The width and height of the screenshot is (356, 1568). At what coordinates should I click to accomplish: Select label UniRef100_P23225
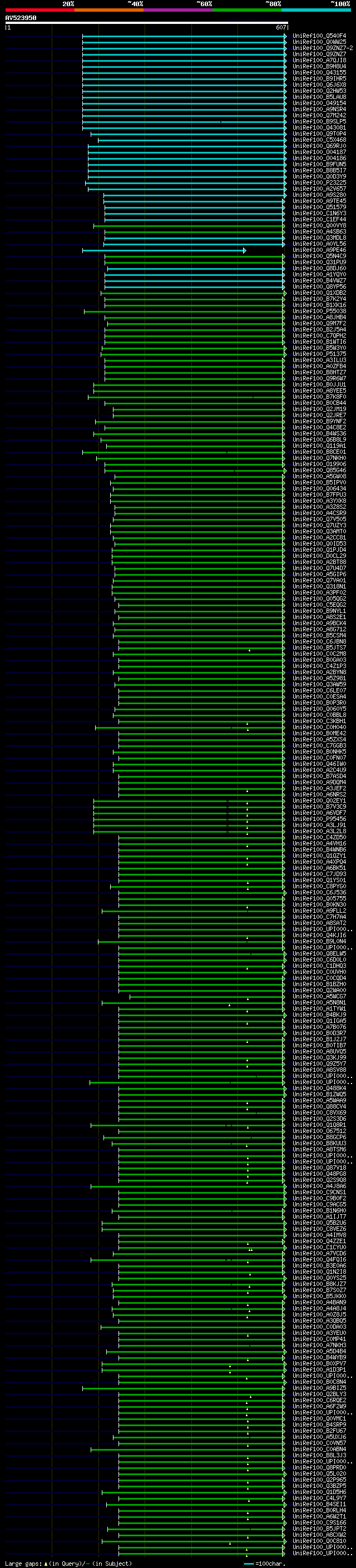click(x=319, y=182)
